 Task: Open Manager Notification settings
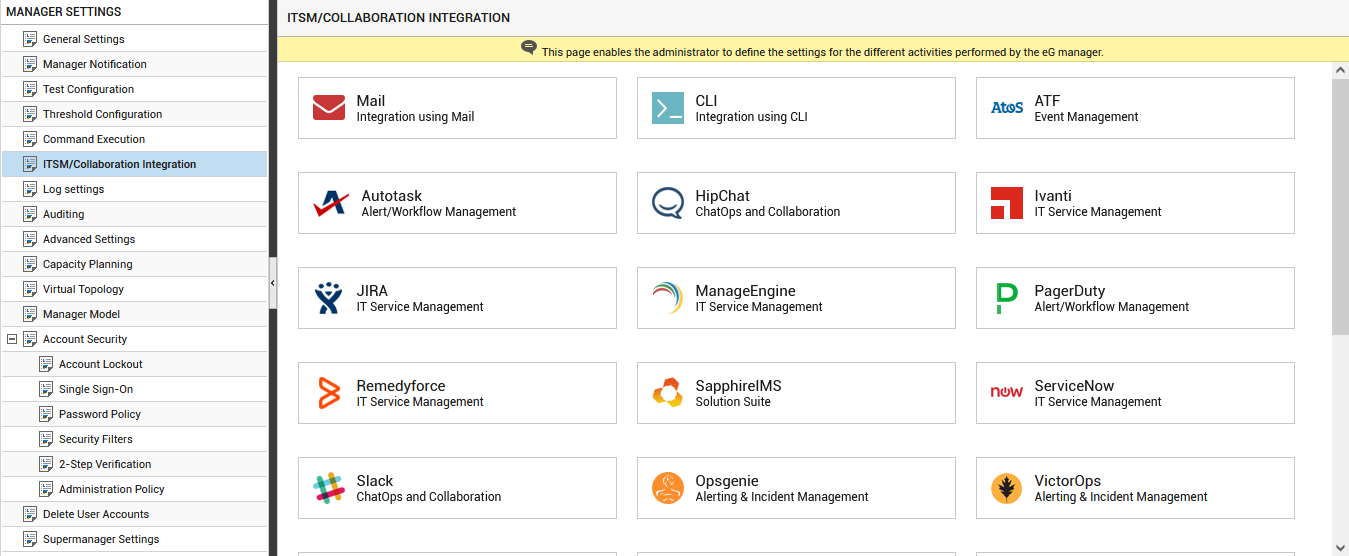tap(95, 64)
